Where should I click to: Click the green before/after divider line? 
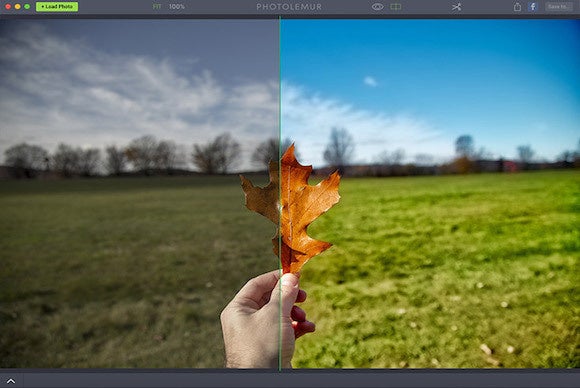[280, 192]
